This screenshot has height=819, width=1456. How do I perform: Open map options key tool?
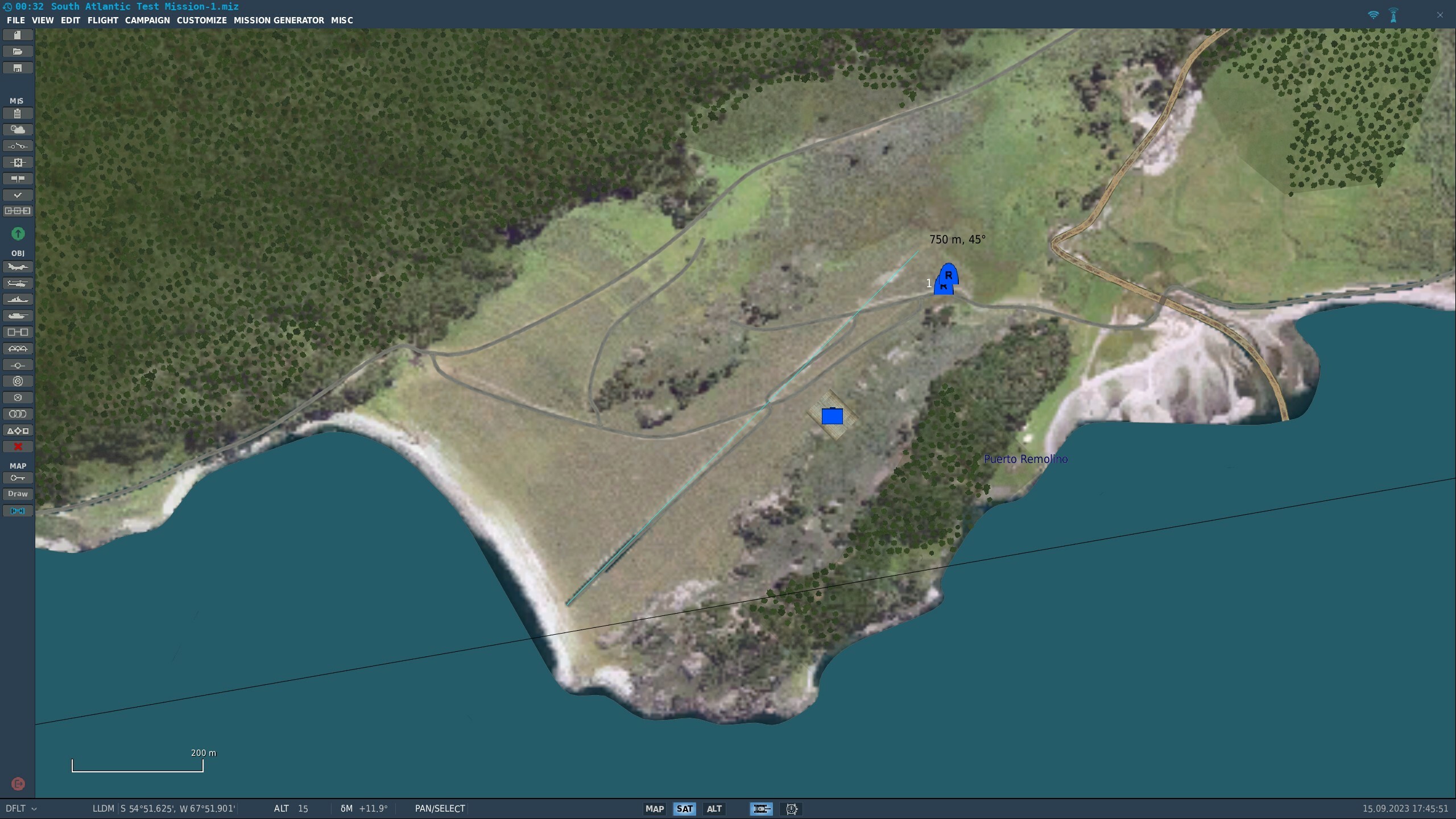coord(18,478)
